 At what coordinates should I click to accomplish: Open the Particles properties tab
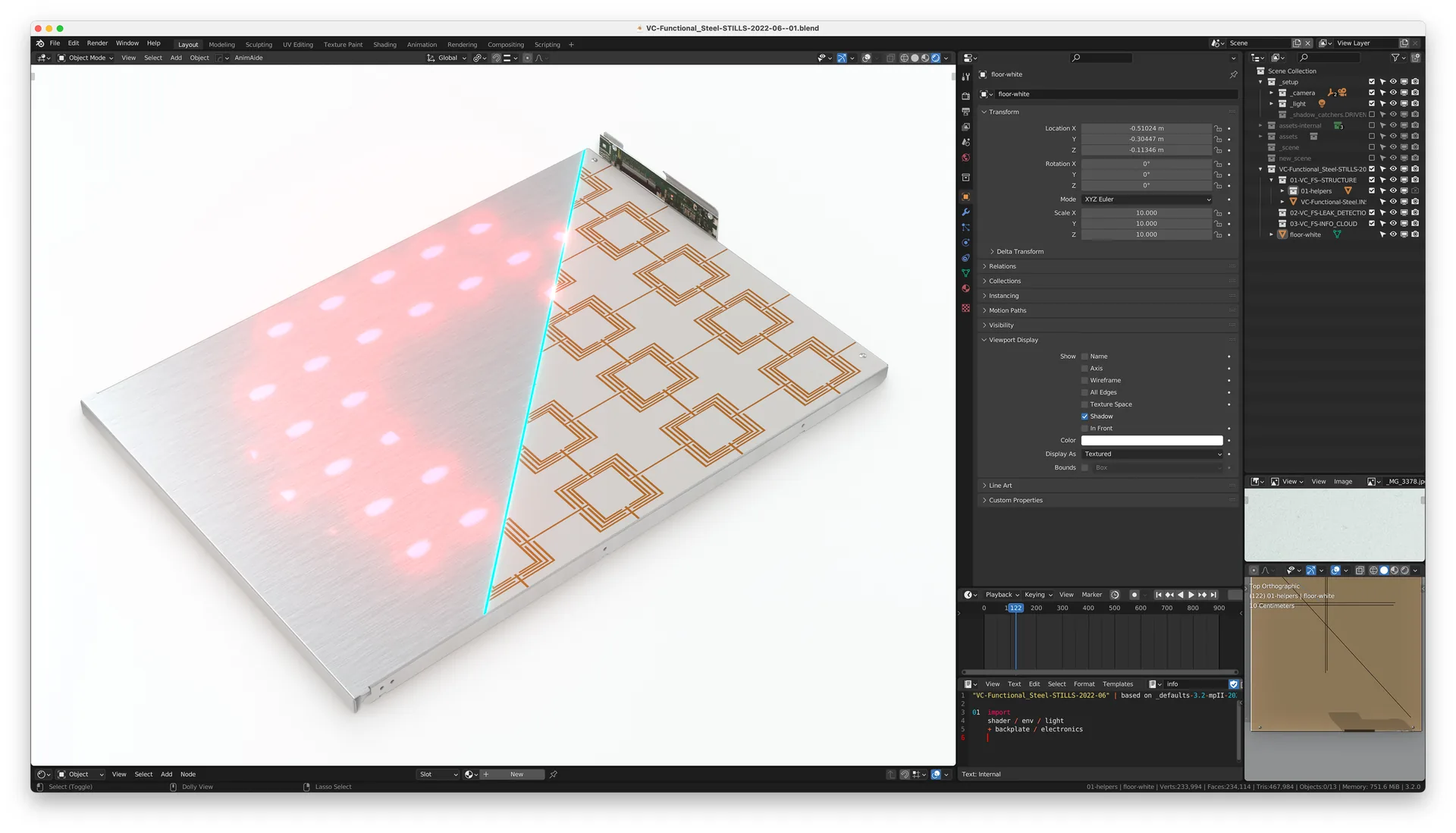[965, 227]
